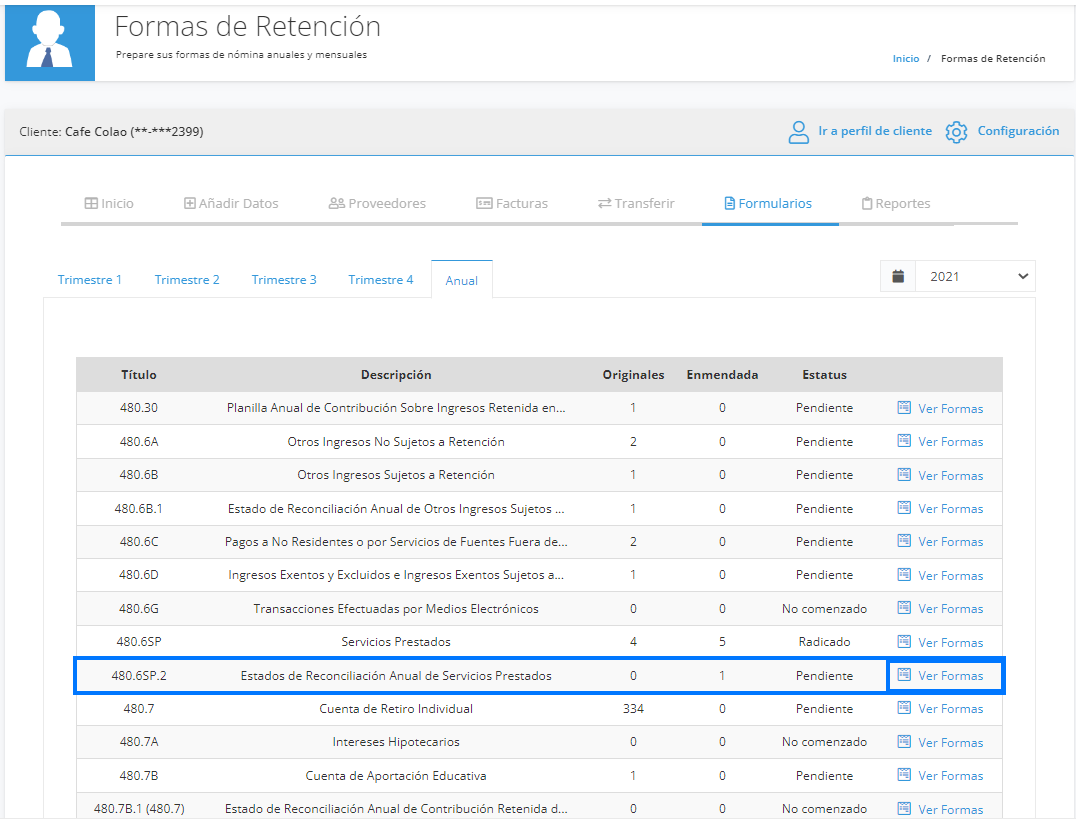The width and height of the screenshot is (1076, 819).
Task: Click form icon in 480.6B.1 row
Action: [904, 508]
